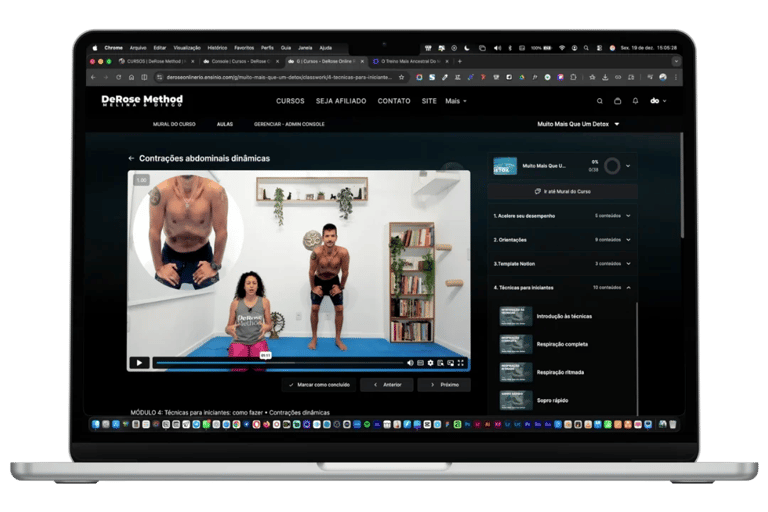Play the Contrações abdominais video

pyautogui.click(x=139, y=363)
